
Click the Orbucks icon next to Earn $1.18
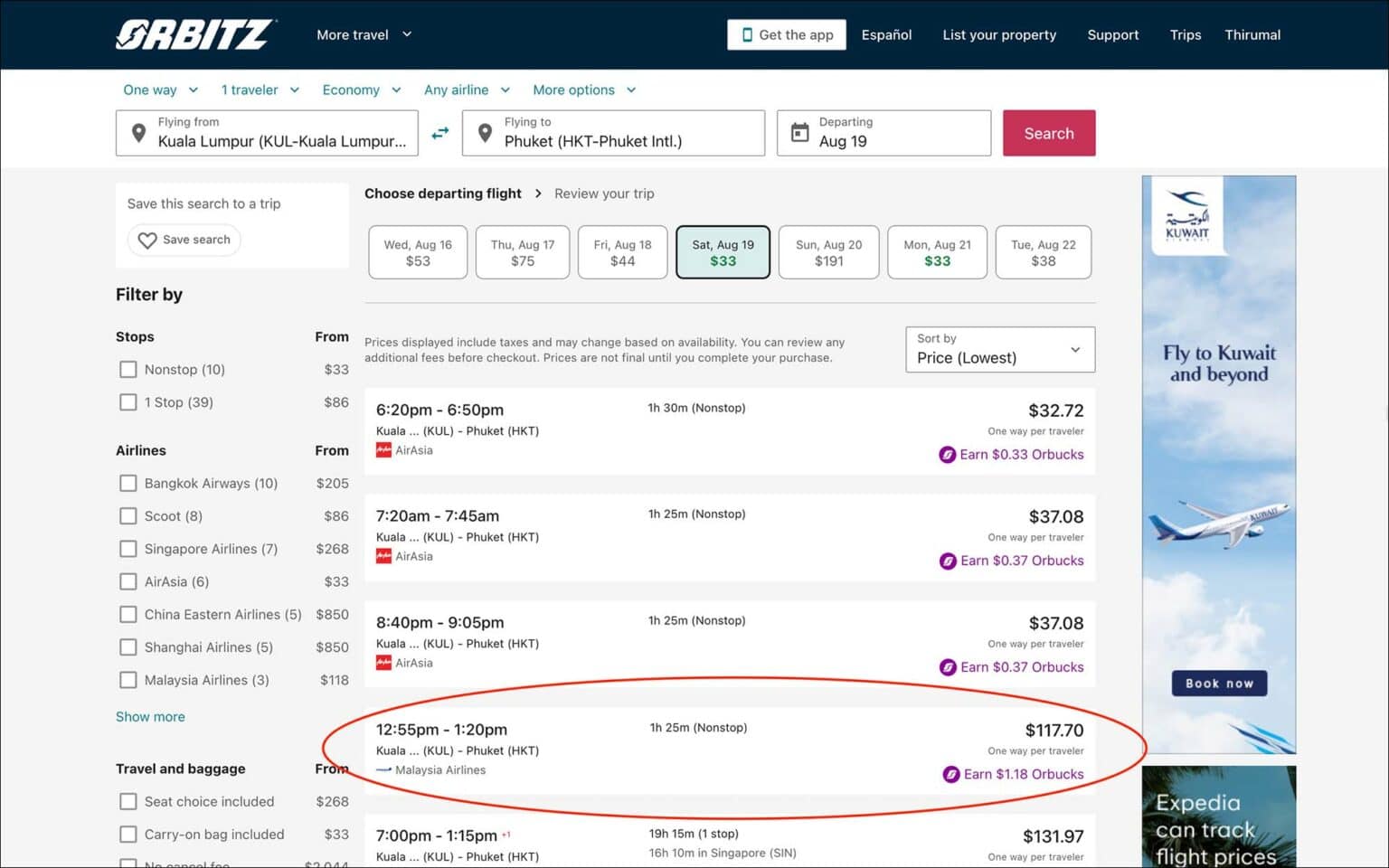click(x=949, y=774)
